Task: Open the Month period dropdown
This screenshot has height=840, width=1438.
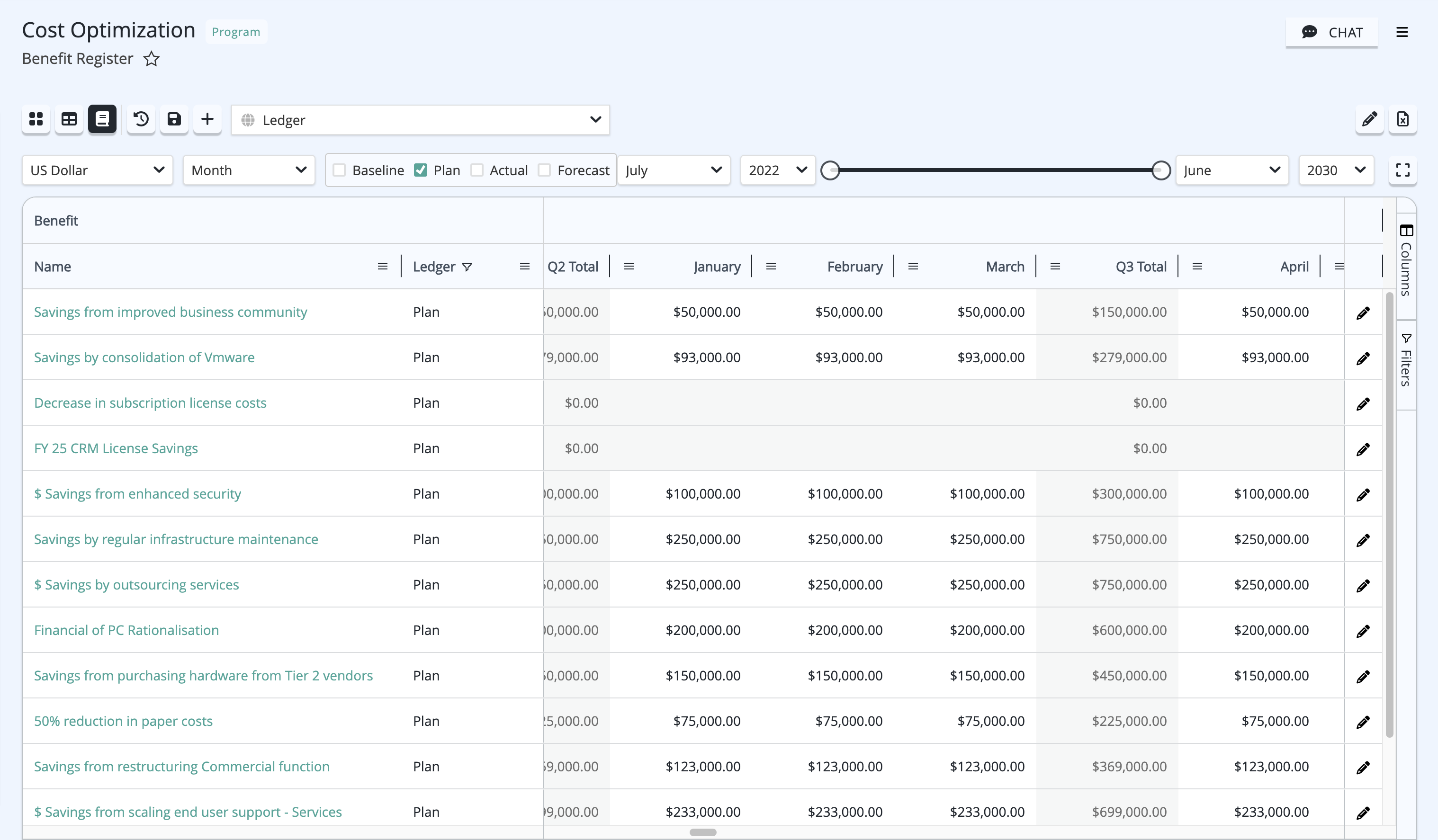Action: point(249,170)
